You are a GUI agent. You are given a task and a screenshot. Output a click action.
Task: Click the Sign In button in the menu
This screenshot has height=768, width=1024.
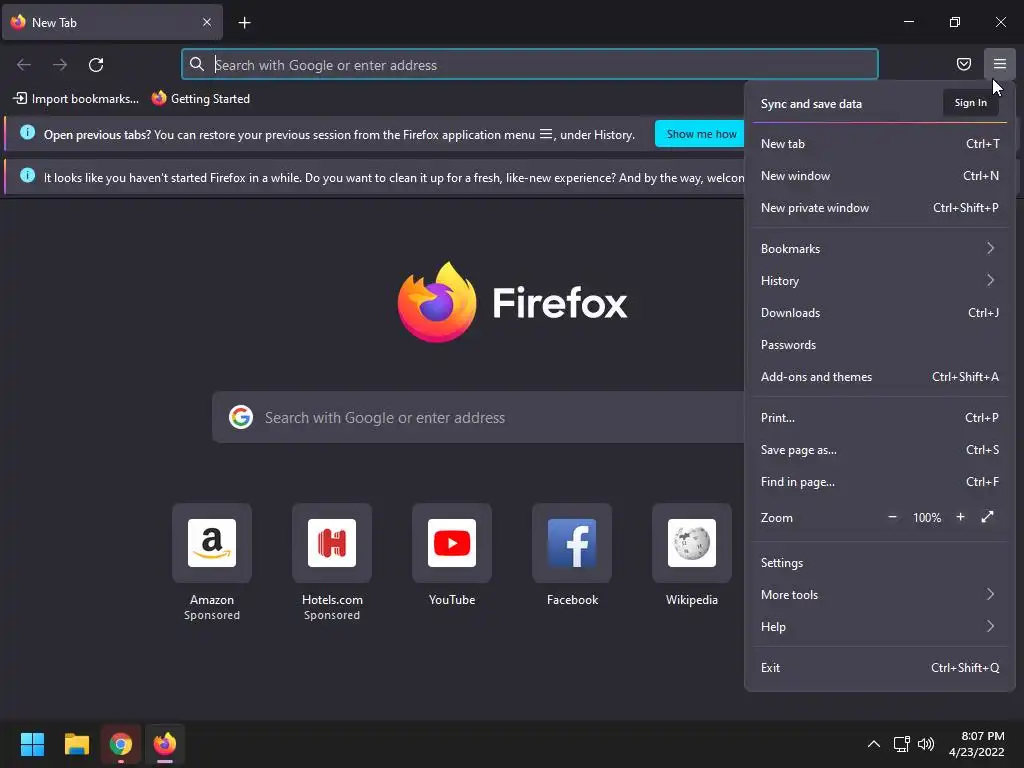970,103
